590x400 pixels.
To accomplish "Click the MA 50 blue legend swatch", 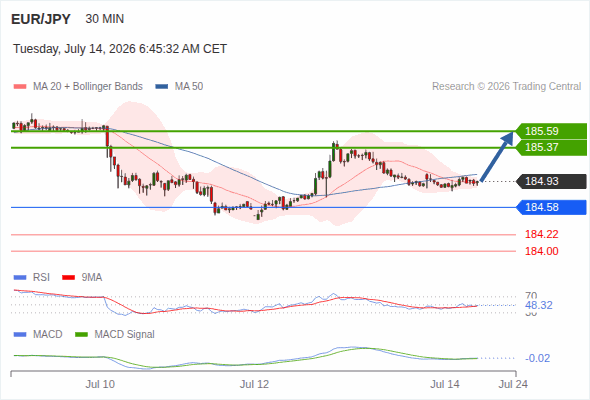I will point(162,87).
